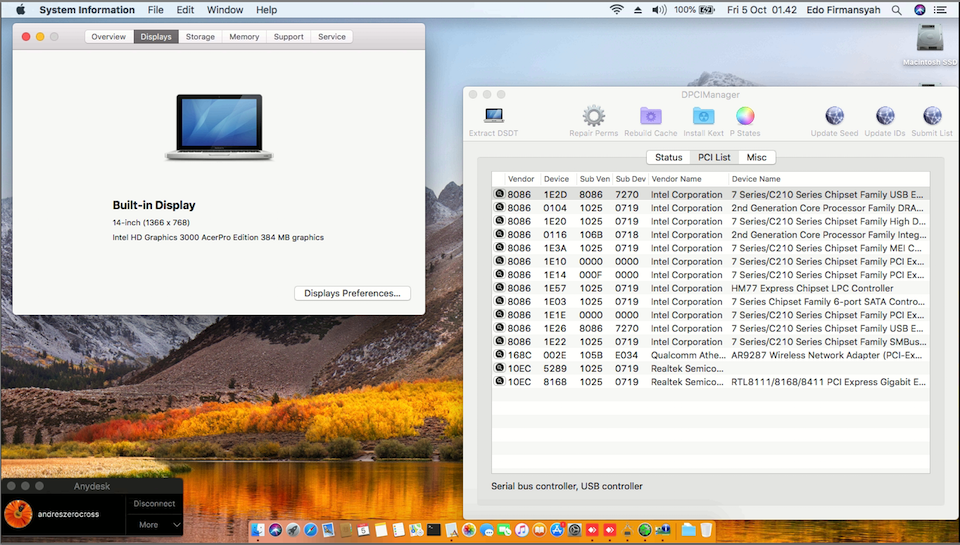The image size is (960, 545).
Task: Launch Siri from the Dock
Action: pyautogui.click(x=276, y=530)
